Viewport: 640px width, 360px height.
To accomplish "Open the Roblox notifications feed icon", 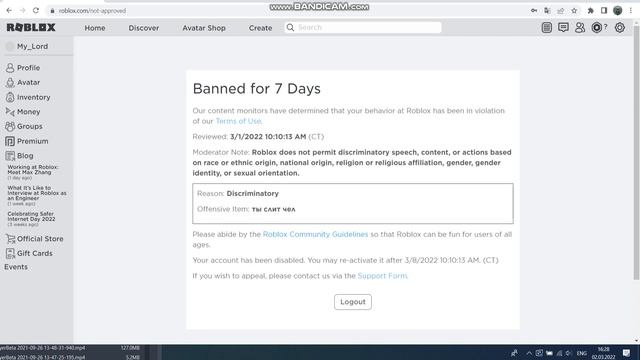I will [x=547, y=27].
